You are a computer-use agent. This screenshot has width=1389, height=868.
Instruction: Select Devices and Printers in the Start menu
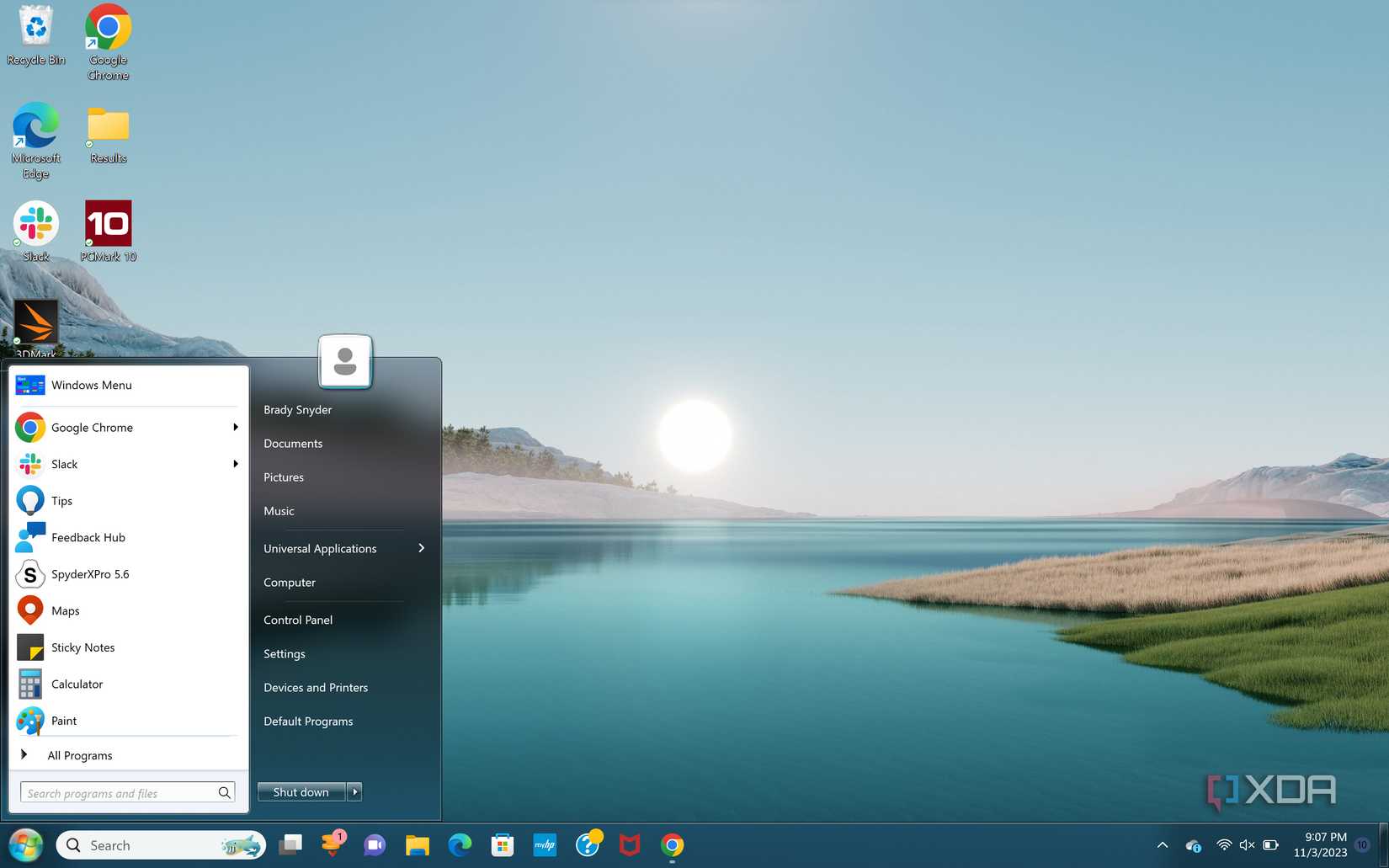pyautogui.click(x=315, y=687)
